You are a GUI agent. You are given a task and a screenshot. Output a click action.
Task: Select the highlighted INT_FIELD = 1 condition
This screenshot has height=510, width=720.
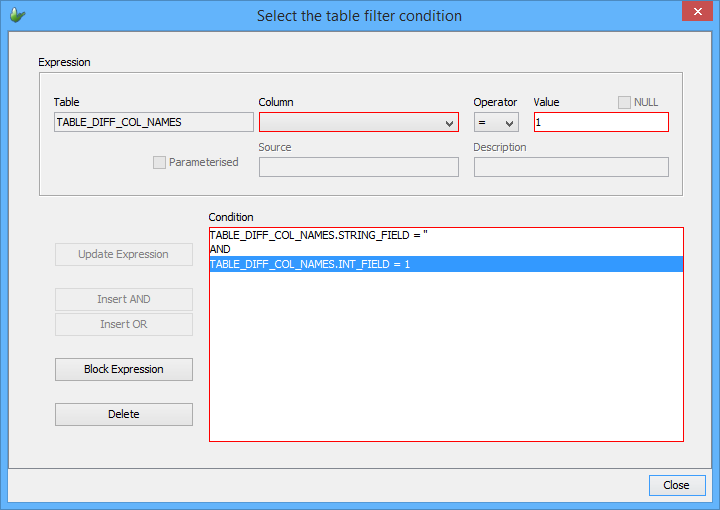[310, 264]
